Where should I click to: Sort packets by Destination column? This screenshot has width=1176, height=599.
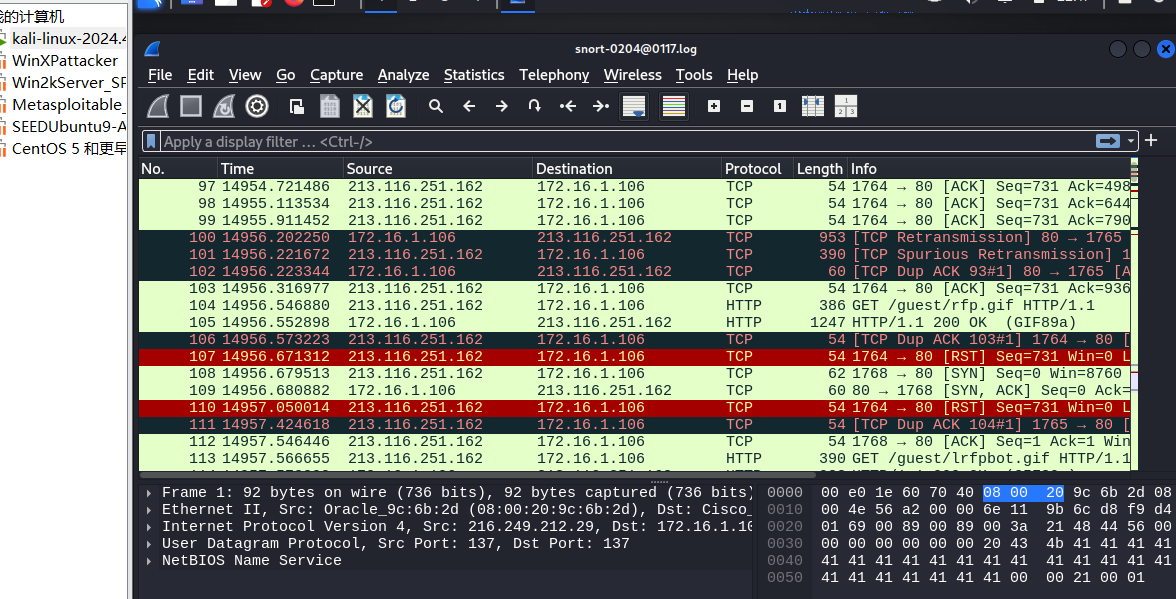(x=627, y=169)
